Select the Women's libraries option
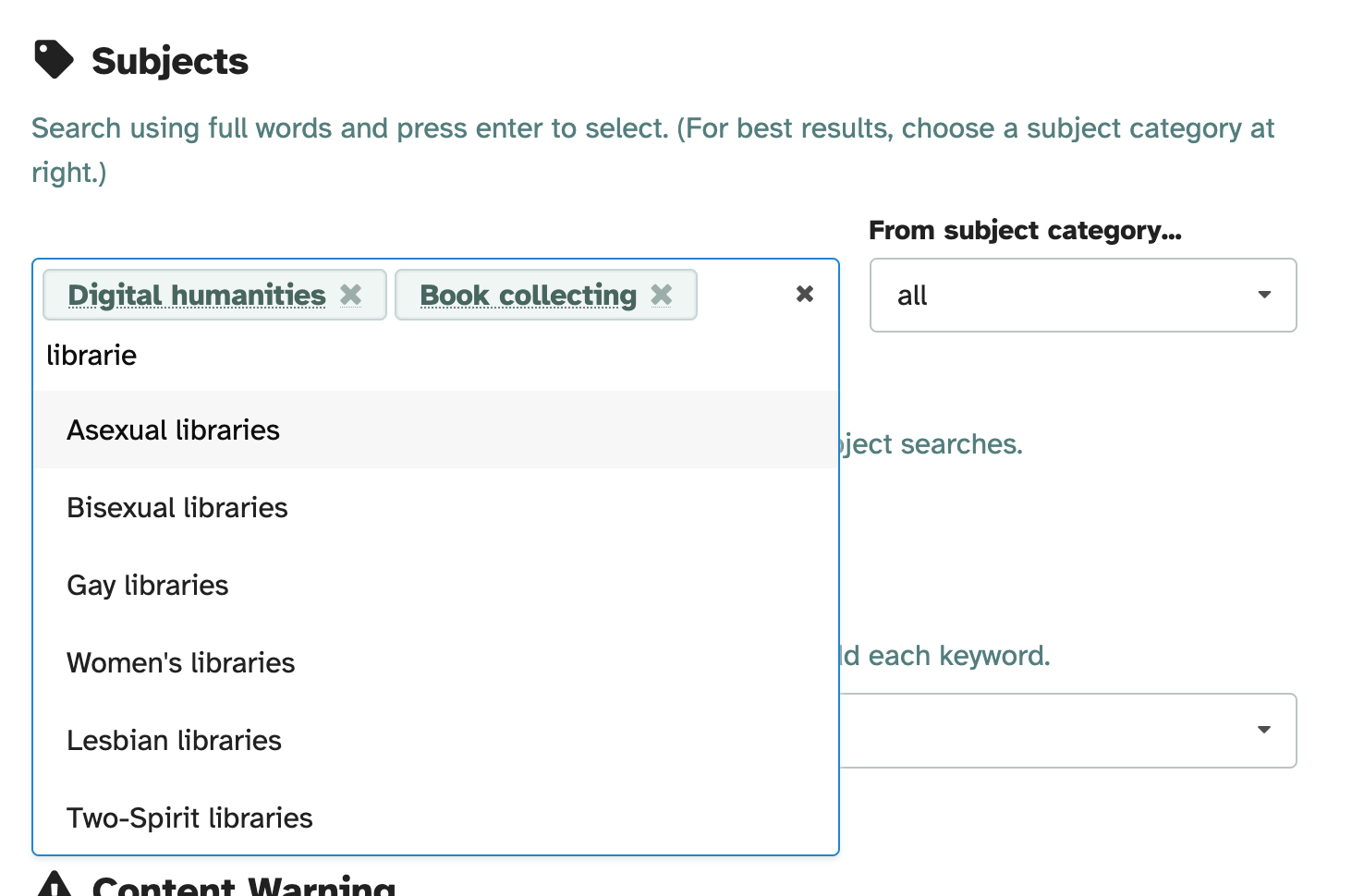The height and width of the screenshot is (896, 1364). tap(181, 663)
